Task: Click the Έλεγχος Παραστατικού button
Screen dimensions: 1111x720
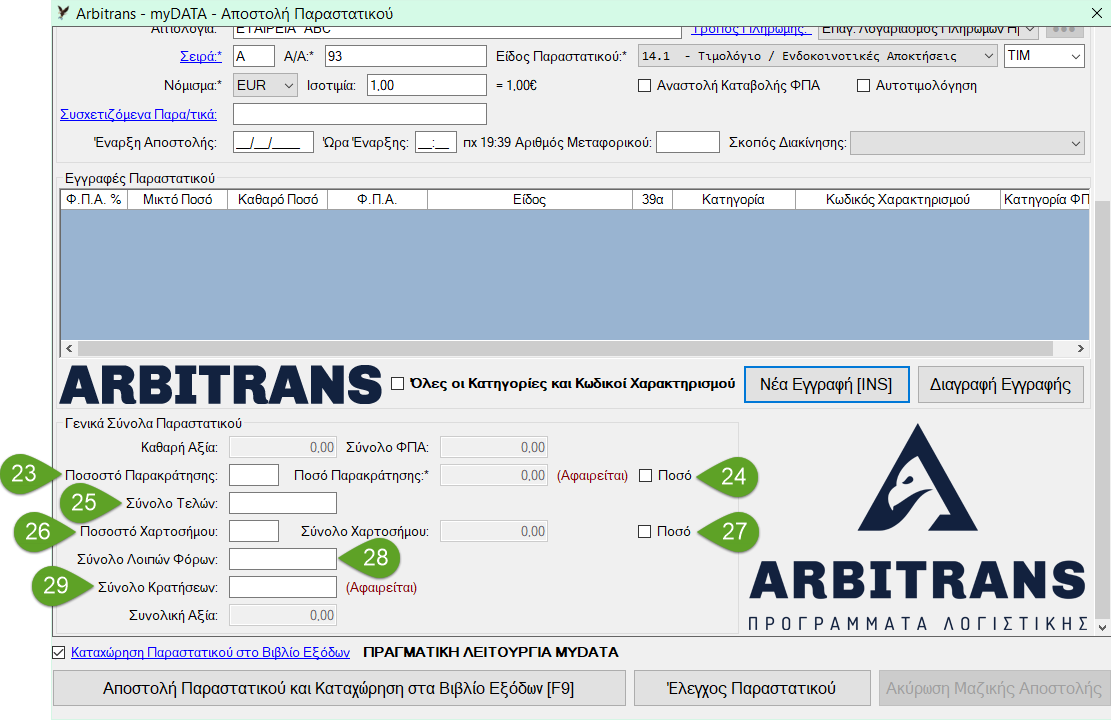Action: tap(752, 688)
